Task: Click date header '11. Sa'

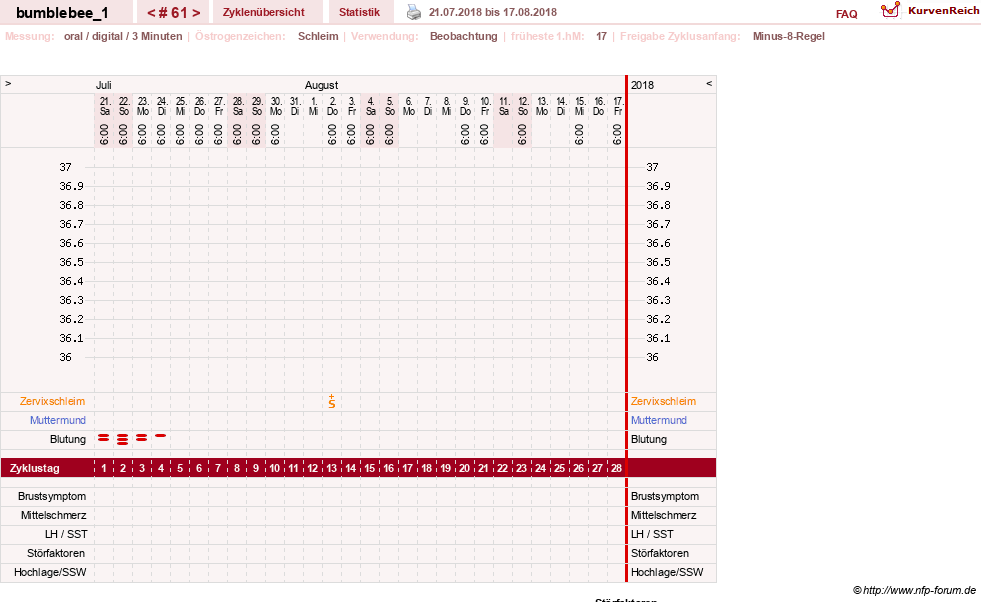Action: [x=504, y=106]
